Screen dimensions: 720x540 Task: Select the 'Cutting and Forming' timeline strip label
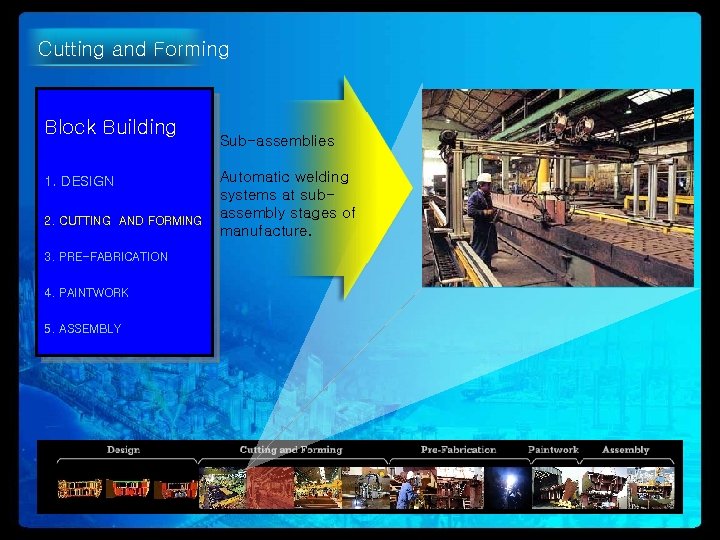point(291,450)
